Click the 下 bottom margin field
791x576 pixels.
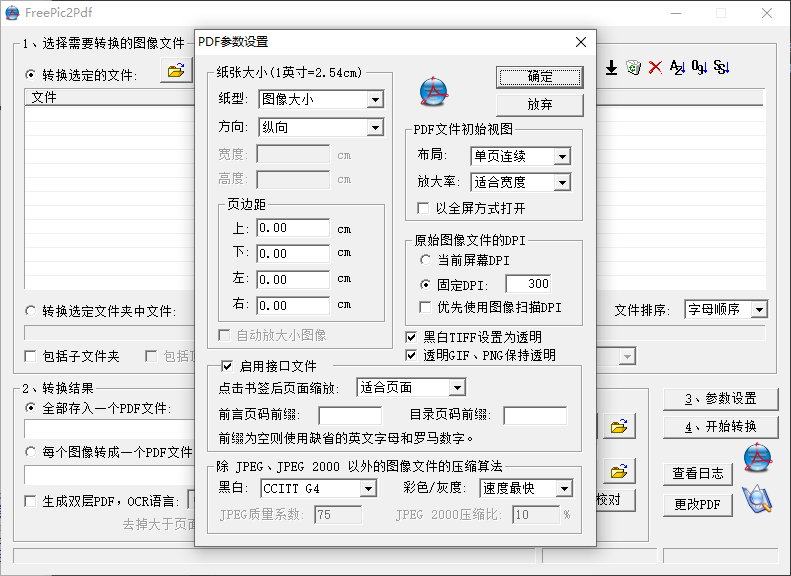[x=293, y=254]
